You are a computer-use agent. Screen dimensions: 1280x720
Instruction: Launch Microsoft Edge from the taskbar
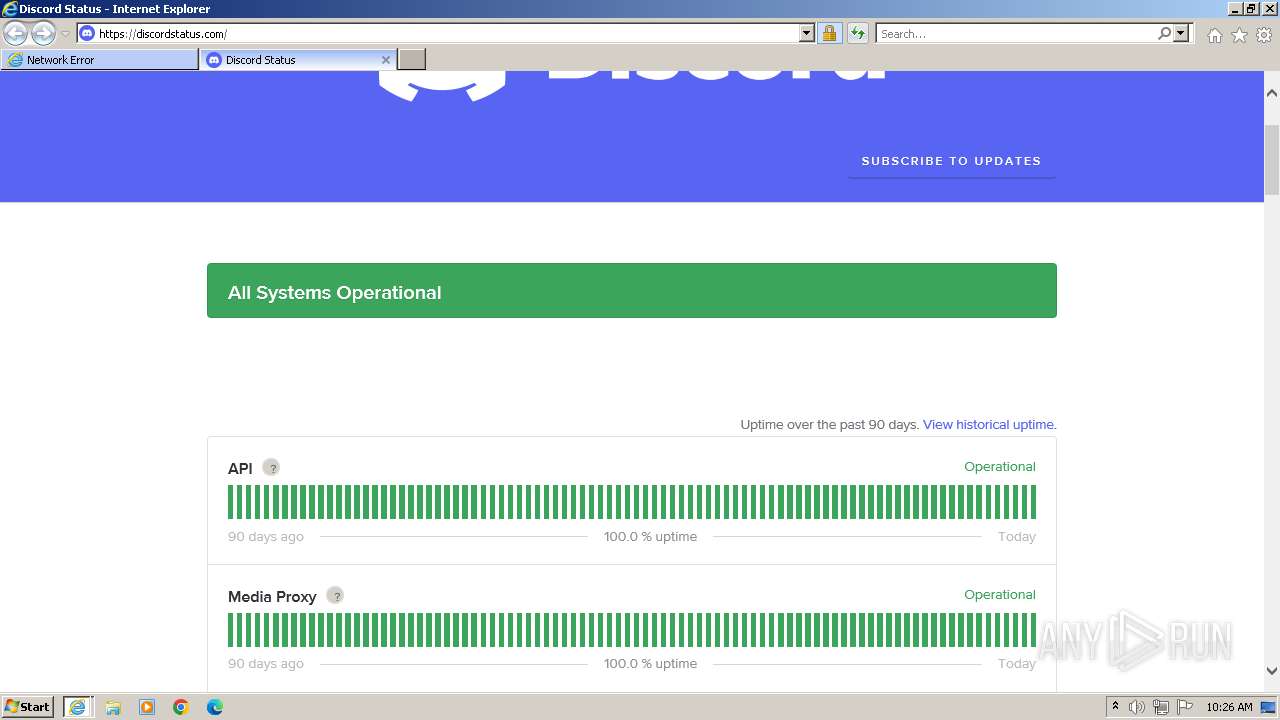[215, 707]
